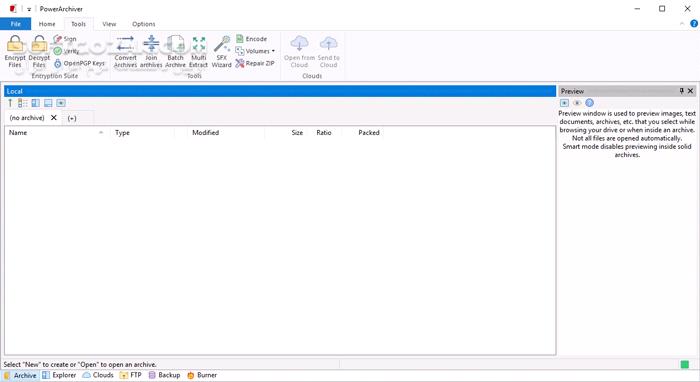Open the Multi Extract tool
This screenshot has width=700, height=382.
[199, 52]
